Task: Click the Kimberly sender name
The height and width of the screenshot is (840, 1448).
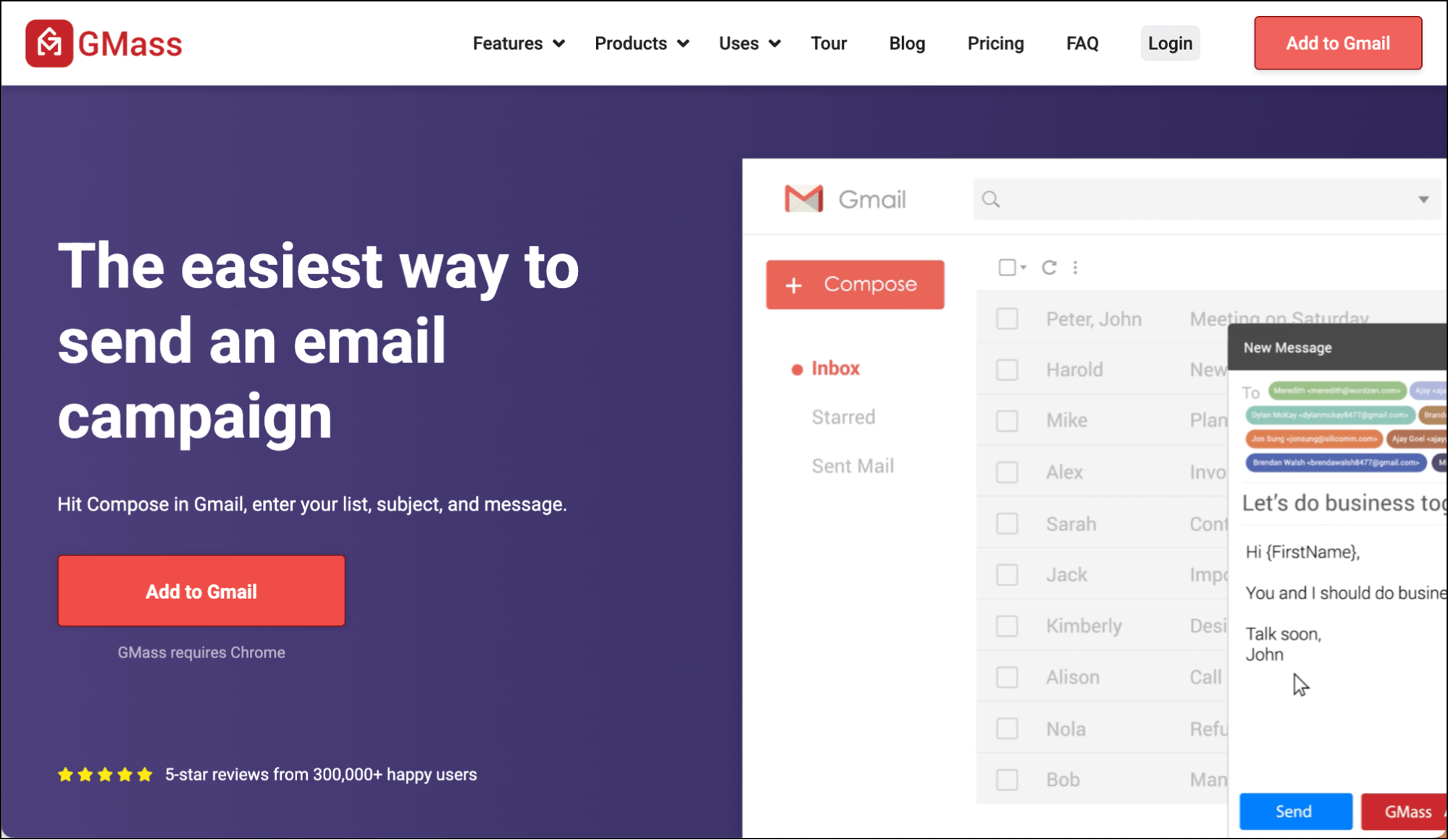Action: (x=1084, y=626)
